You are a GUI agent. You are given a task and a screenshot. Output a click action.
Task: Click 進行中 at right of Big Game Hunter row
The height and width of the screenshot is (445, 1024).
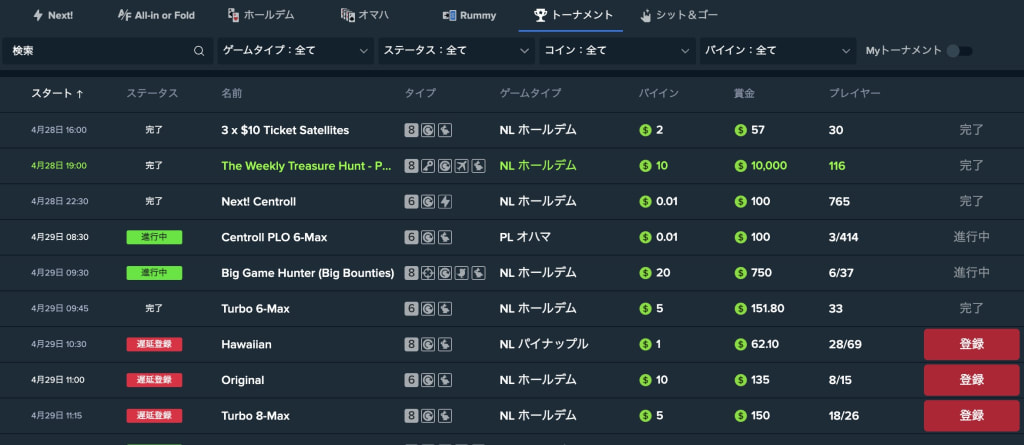coord(971,273)
